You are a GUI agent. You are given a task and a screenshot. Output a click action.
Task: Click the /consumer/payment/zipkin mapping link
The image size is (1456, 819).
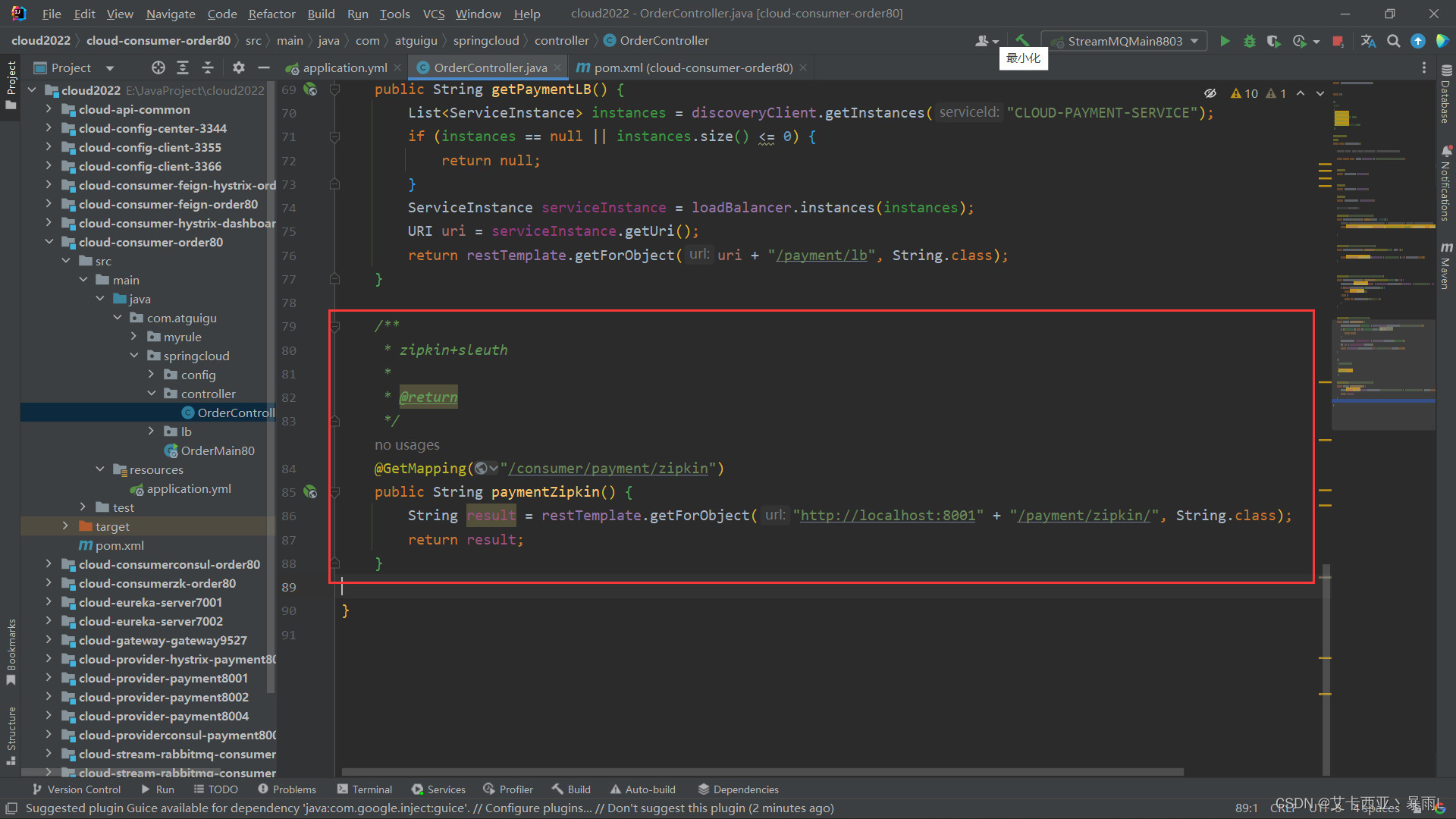(608, 469)
